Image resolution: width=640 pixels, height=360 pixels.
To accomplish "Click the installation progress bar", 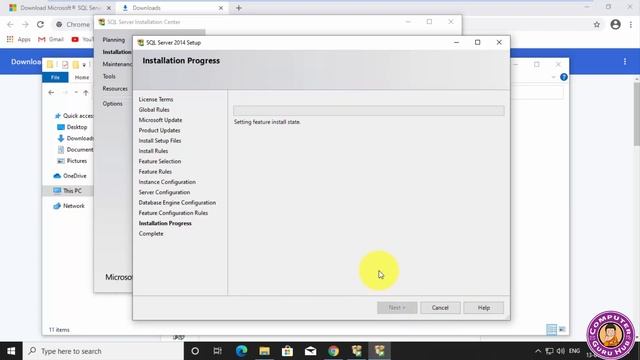I will (369, 111).
